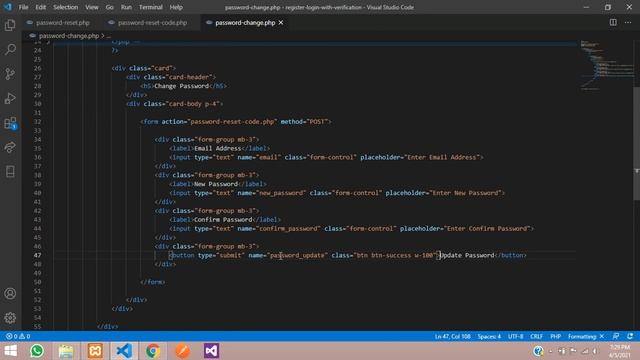Open the Search view in activity bar
This screenshot has height=360, width=640.
[10, 49]
